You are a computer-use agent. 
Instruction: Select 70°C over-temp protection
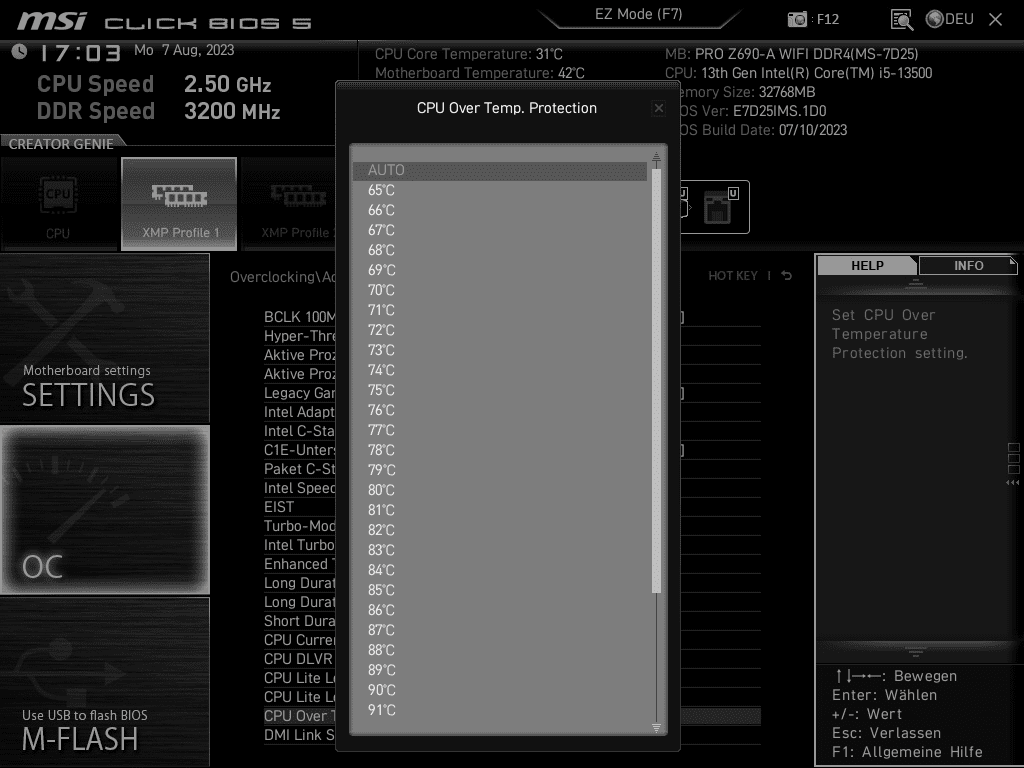tap(500, 290)
